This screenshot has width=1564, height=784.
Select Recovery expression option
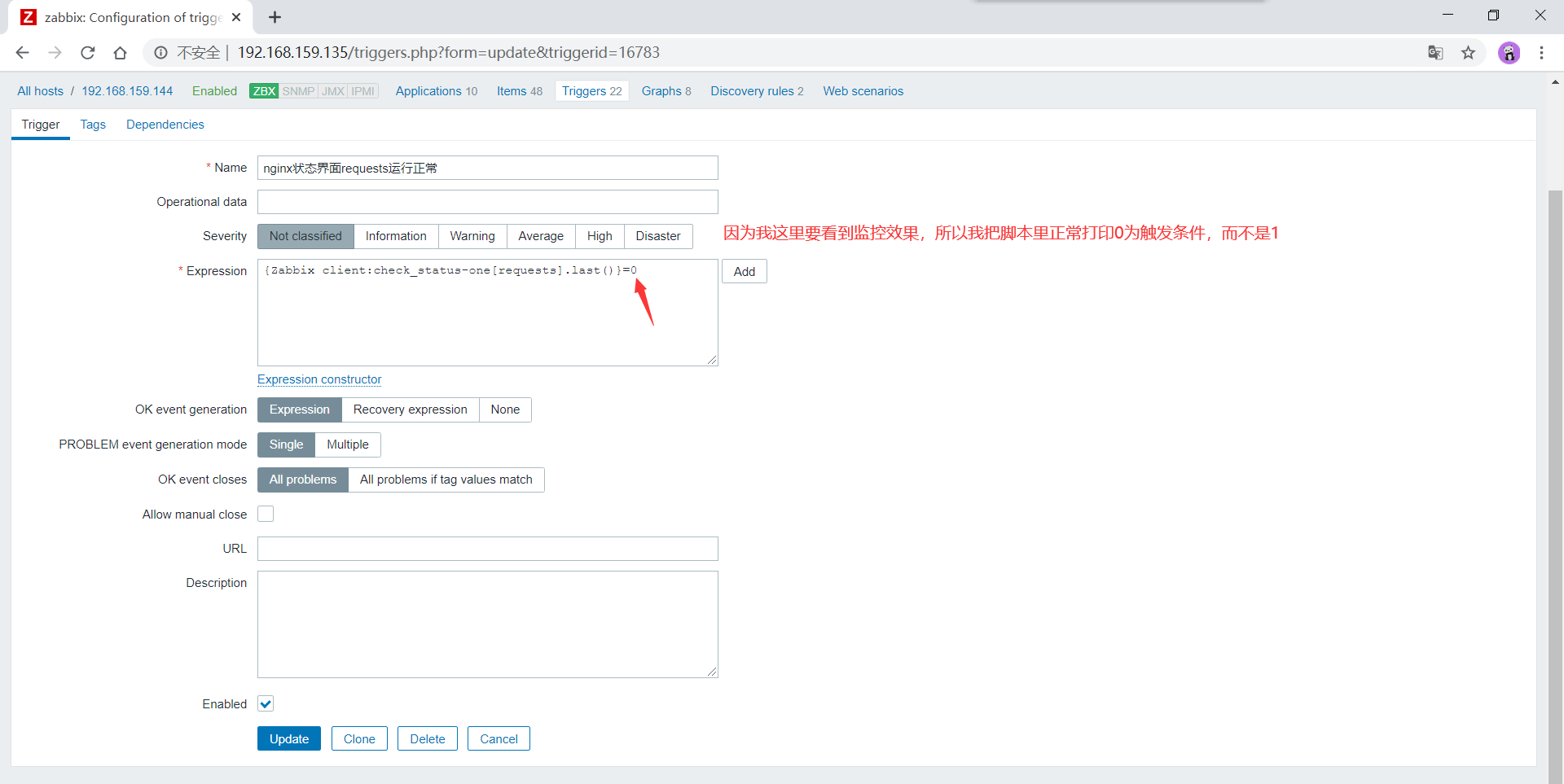pos(411,410)
